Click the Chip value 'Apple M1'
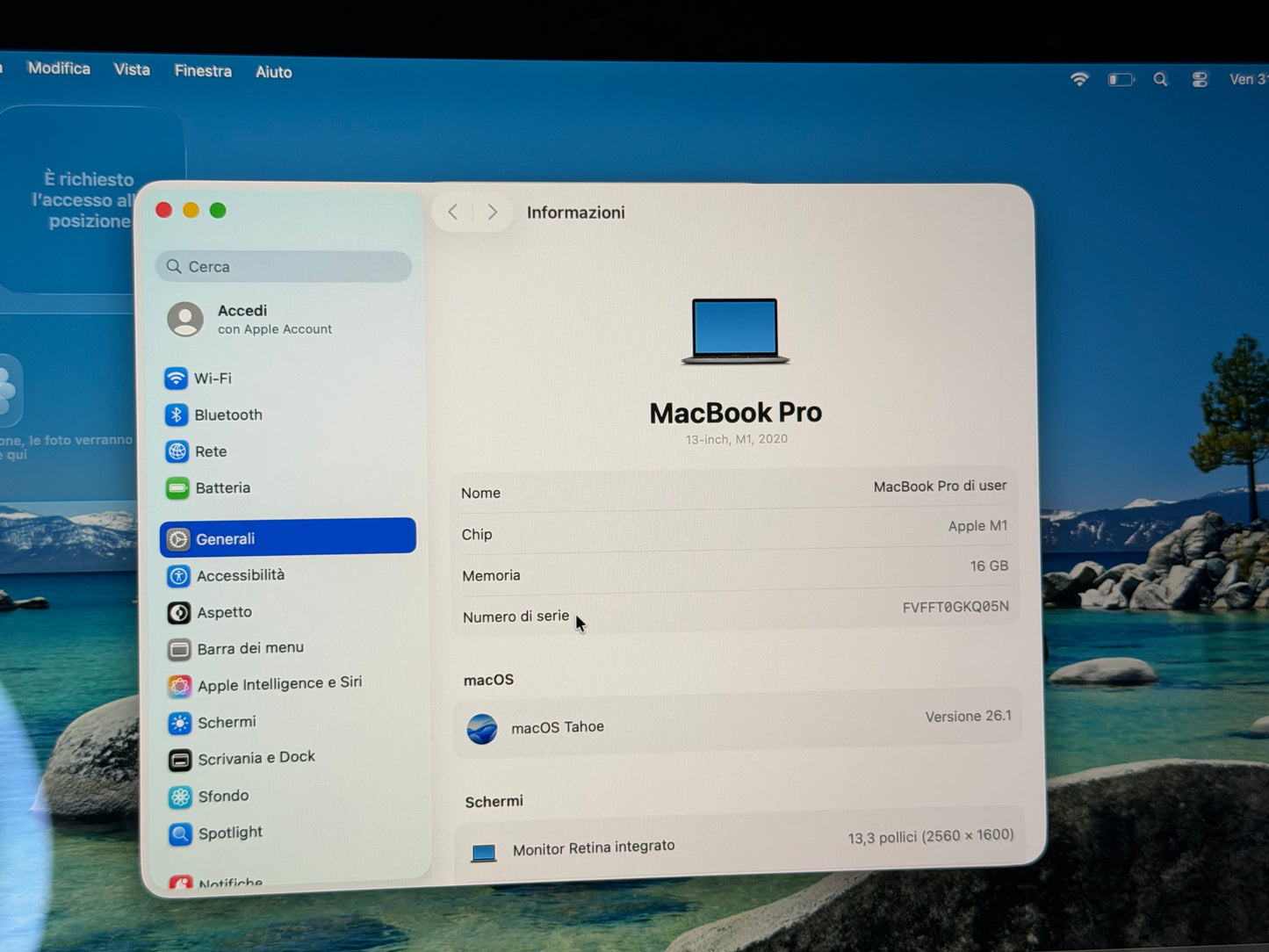1269x952 pixels. point(977,525)
